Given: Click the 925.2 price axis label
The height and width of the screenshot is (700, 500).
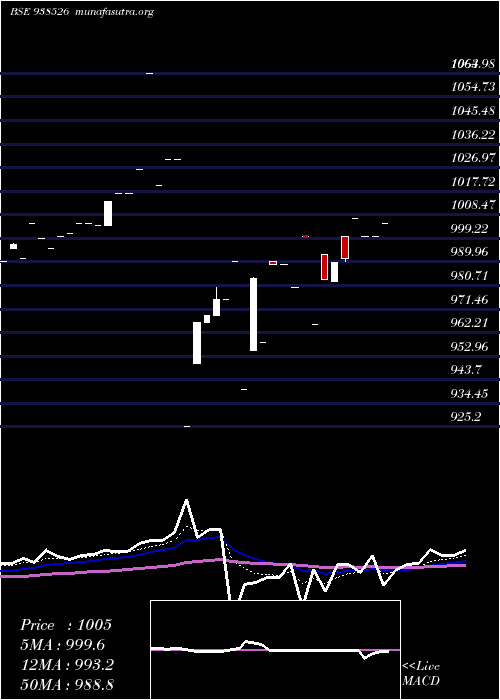Looking at the screenshot, I should click(466, 417).
